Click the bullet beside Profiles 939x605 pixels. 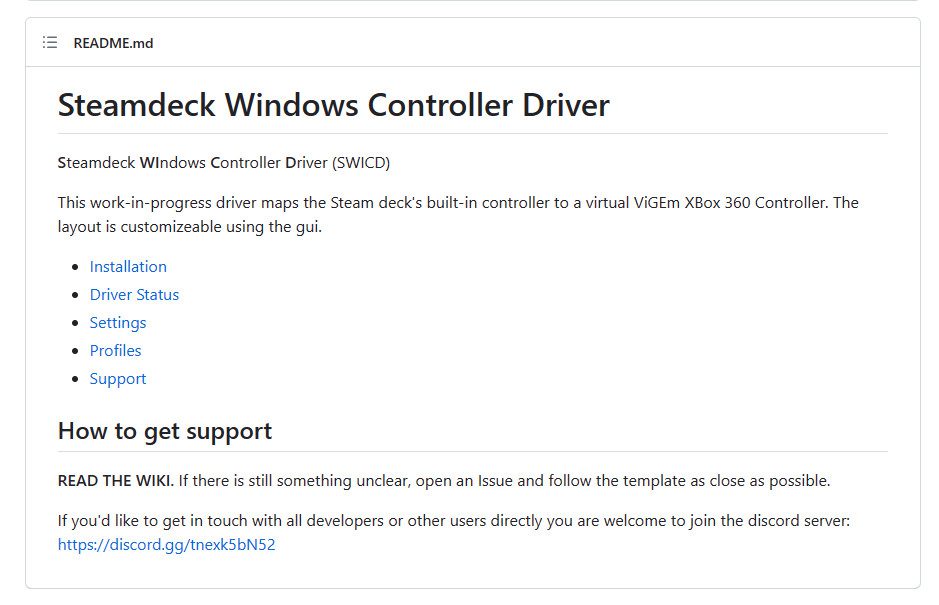click(x=74, y=351)
